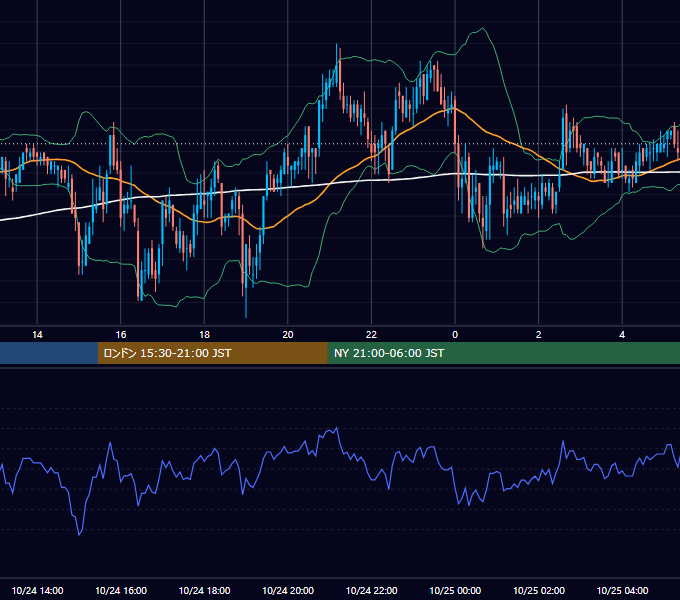The image size is (680, 600).
Task: Click the '10/24 22:00' date label
Action: point(371,590)
